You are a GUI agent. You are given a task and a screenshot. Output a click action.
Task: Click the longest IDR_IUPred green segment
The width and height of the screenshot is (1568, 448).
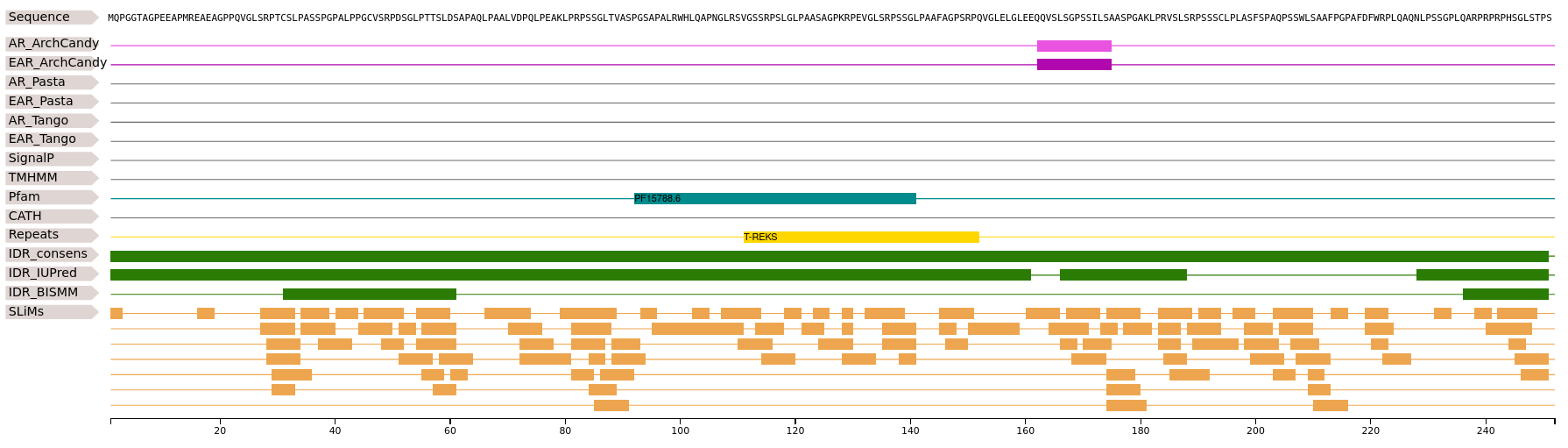tap(570, 275)
